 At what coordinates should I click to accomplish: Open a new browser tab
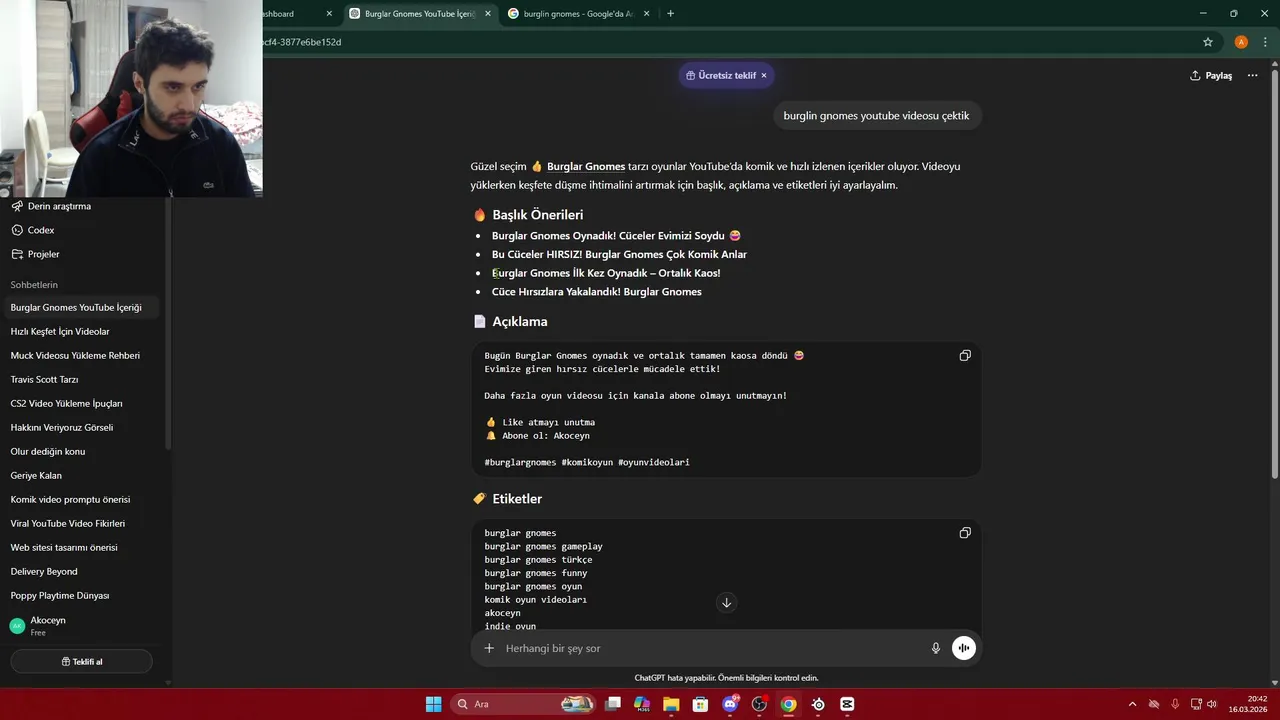coord(670,13)
